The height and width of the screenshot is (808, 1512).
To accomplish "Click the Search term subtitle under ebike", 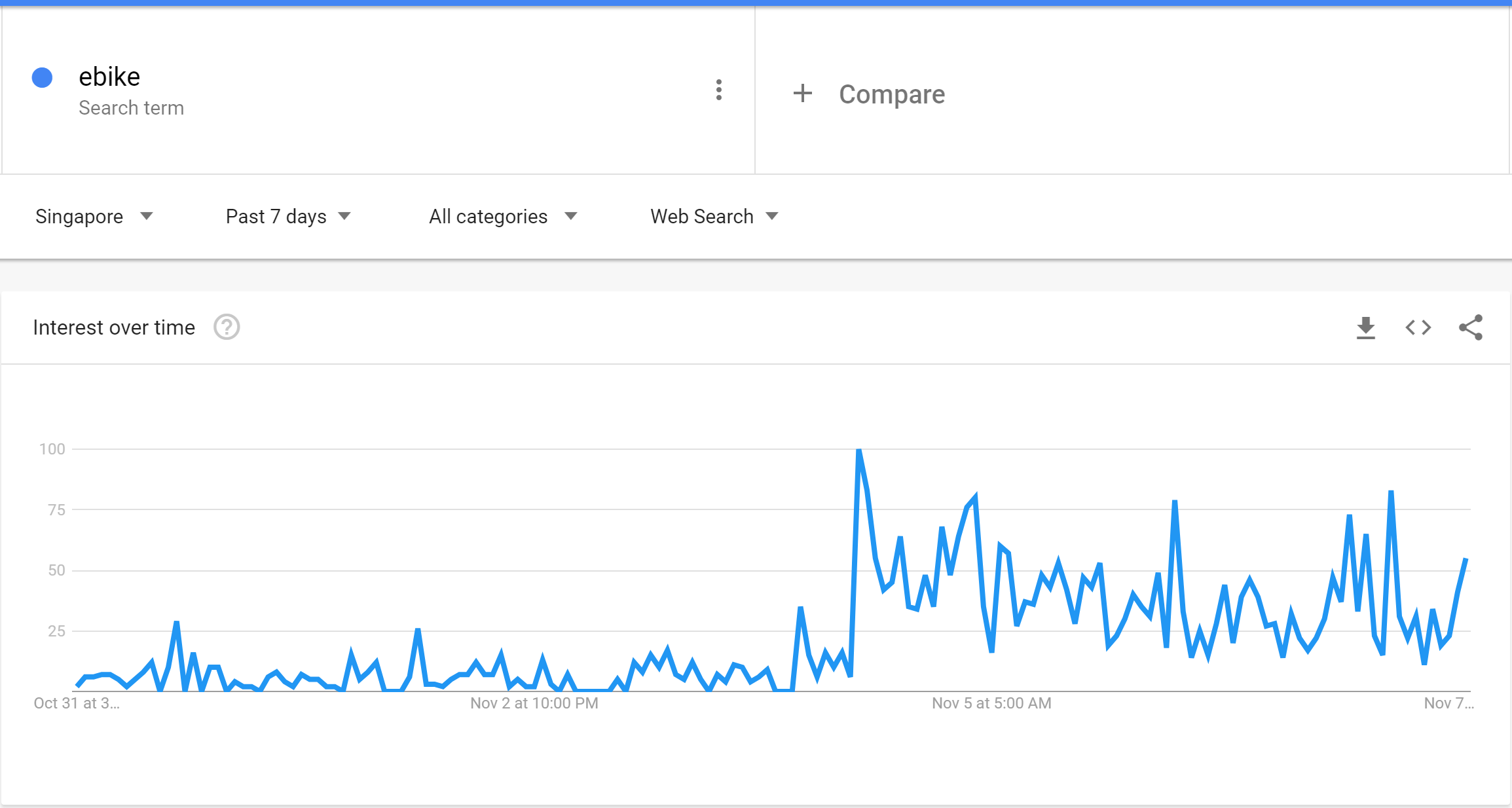I will pyautogui.click(x=131, y=108).
